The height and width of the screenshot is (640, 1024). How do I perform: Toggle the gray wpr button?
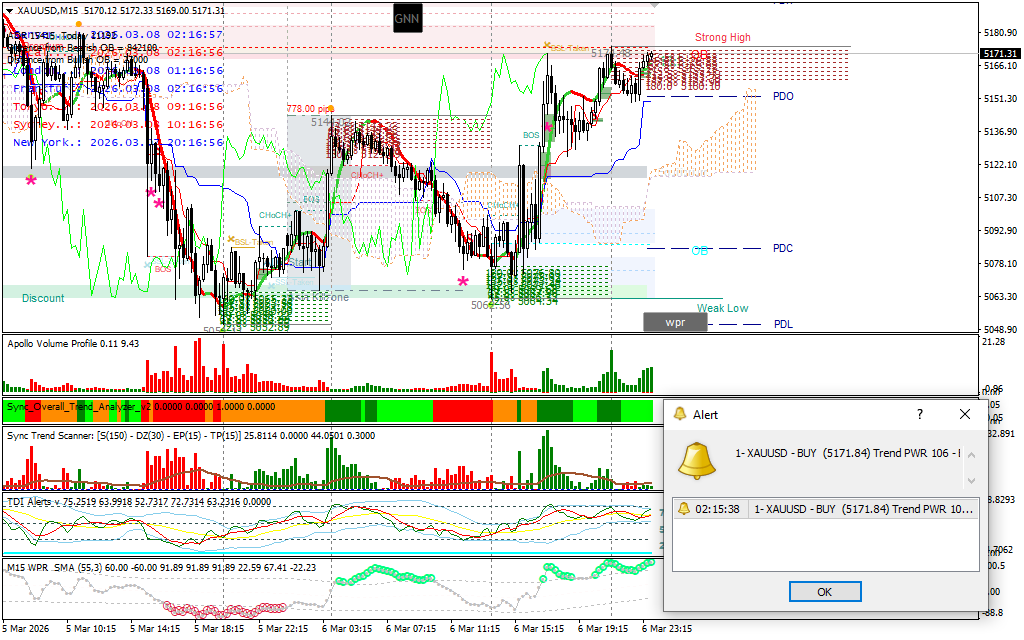click(675, 322)
